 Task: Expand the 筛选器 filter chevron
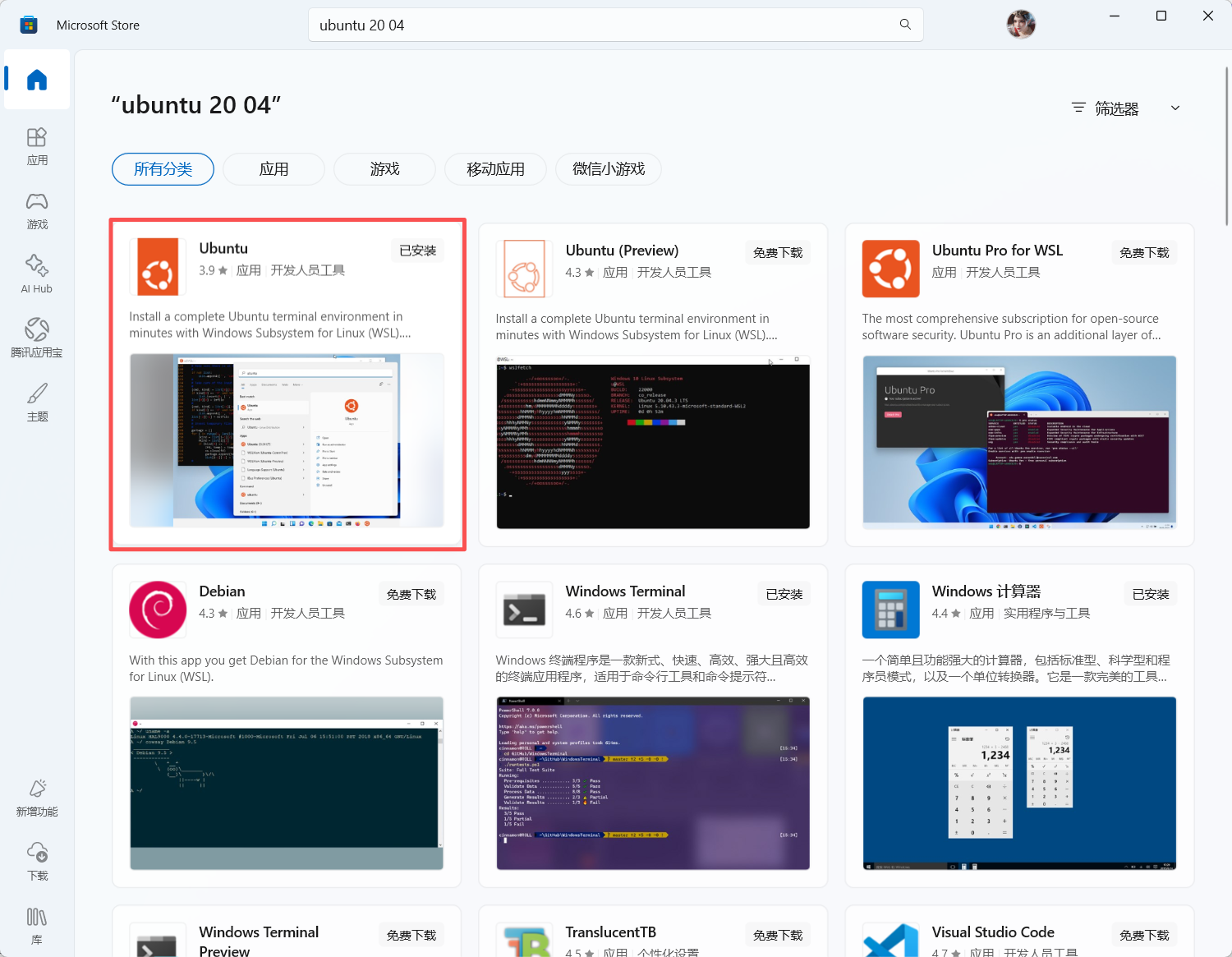(x=1175, y=108)
